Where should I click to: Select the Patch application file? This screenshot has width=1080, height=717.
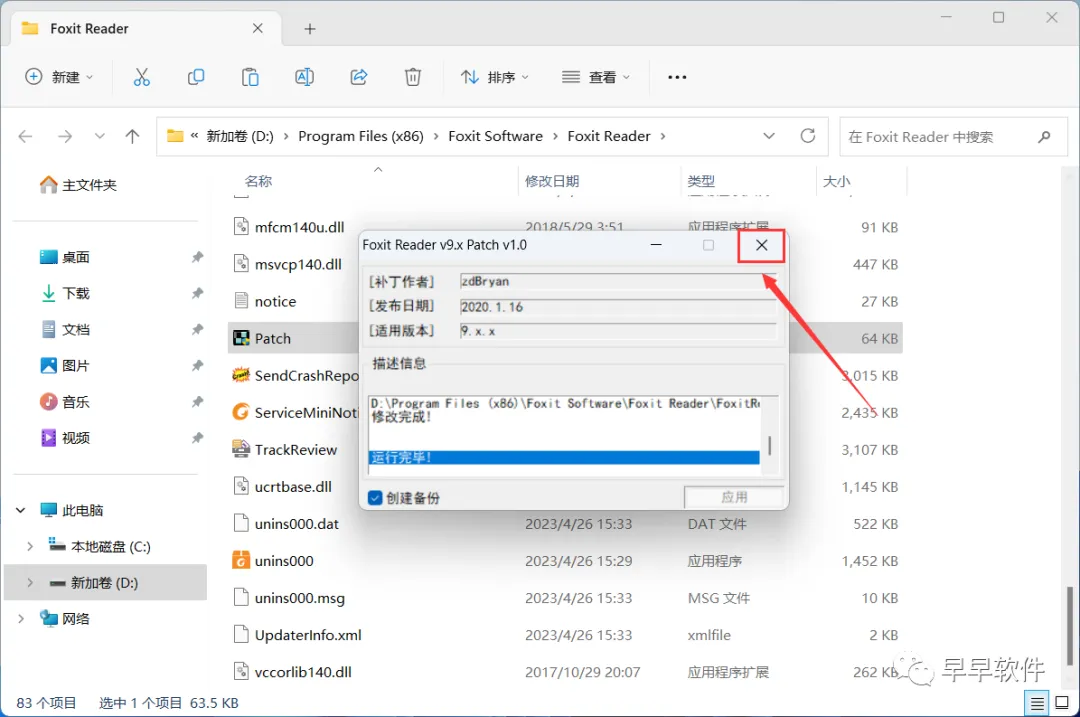point(272,339)
